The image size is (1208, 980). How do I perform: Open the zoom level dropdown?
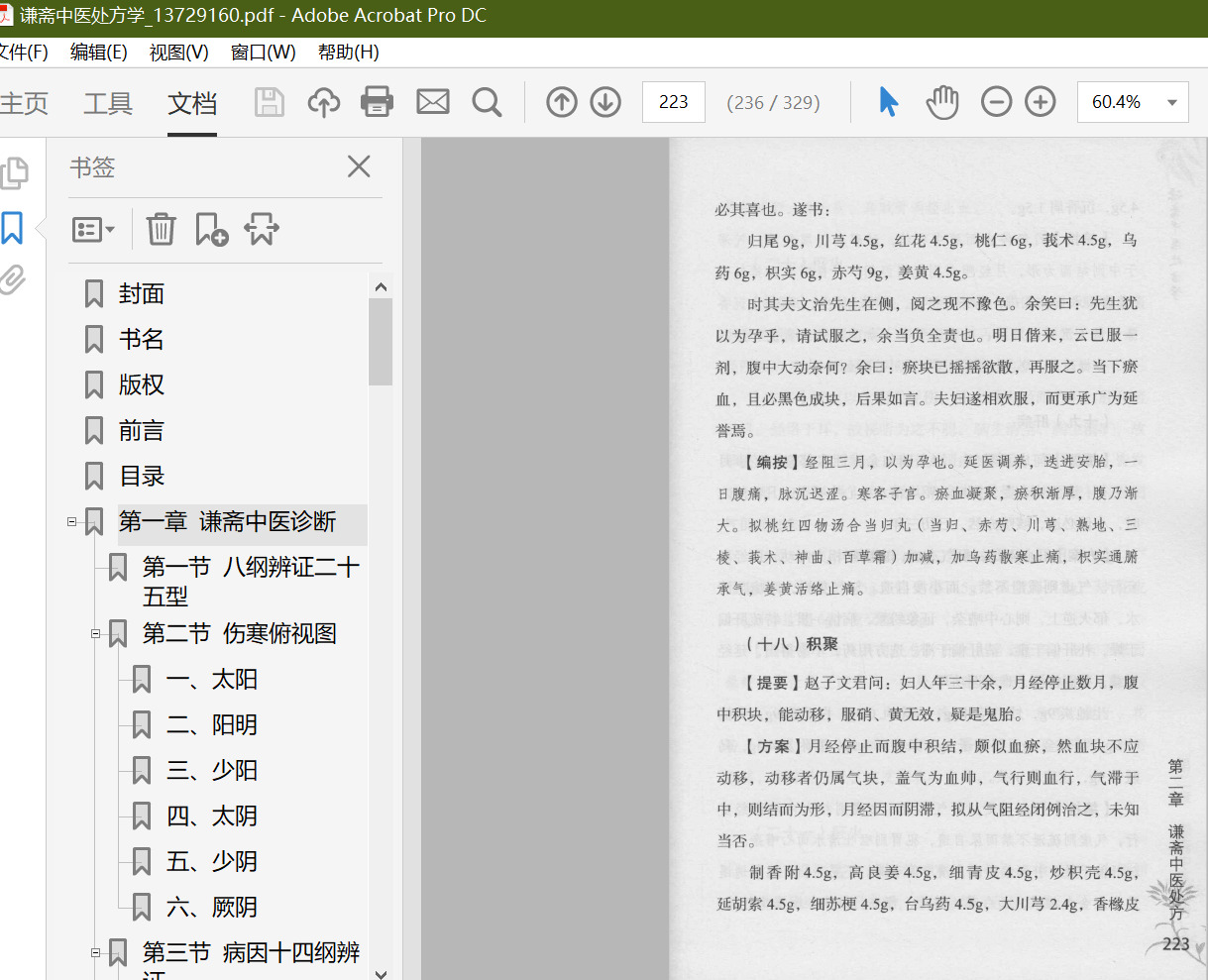[1172, 103]
